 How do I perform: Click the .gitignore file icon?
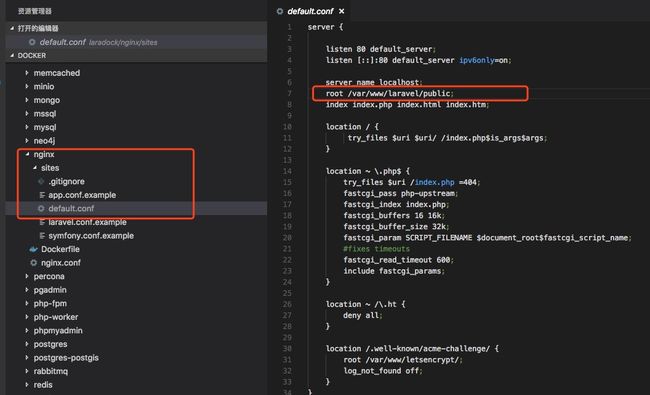click(41, 181)
